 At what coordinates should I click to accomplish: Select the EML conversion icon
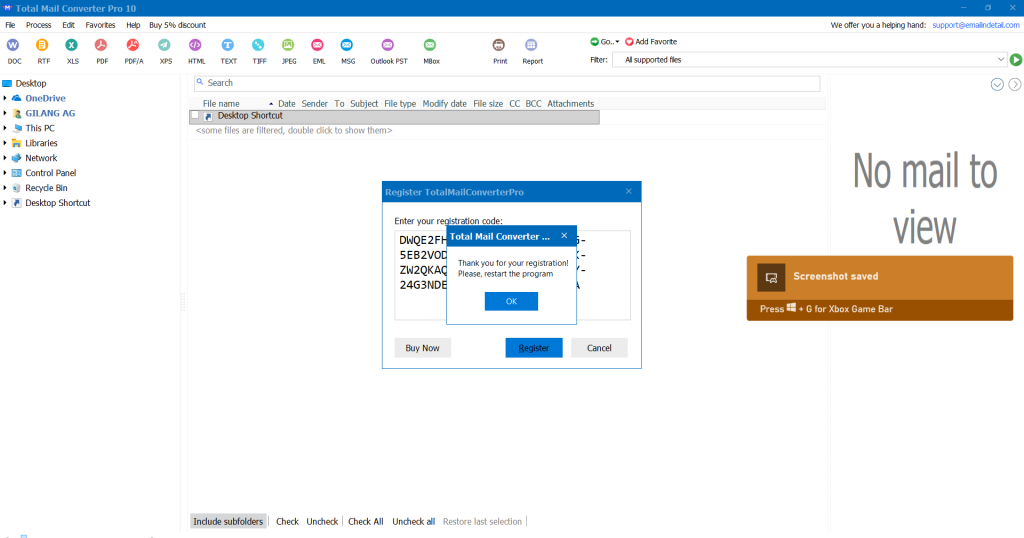[317, 45]
